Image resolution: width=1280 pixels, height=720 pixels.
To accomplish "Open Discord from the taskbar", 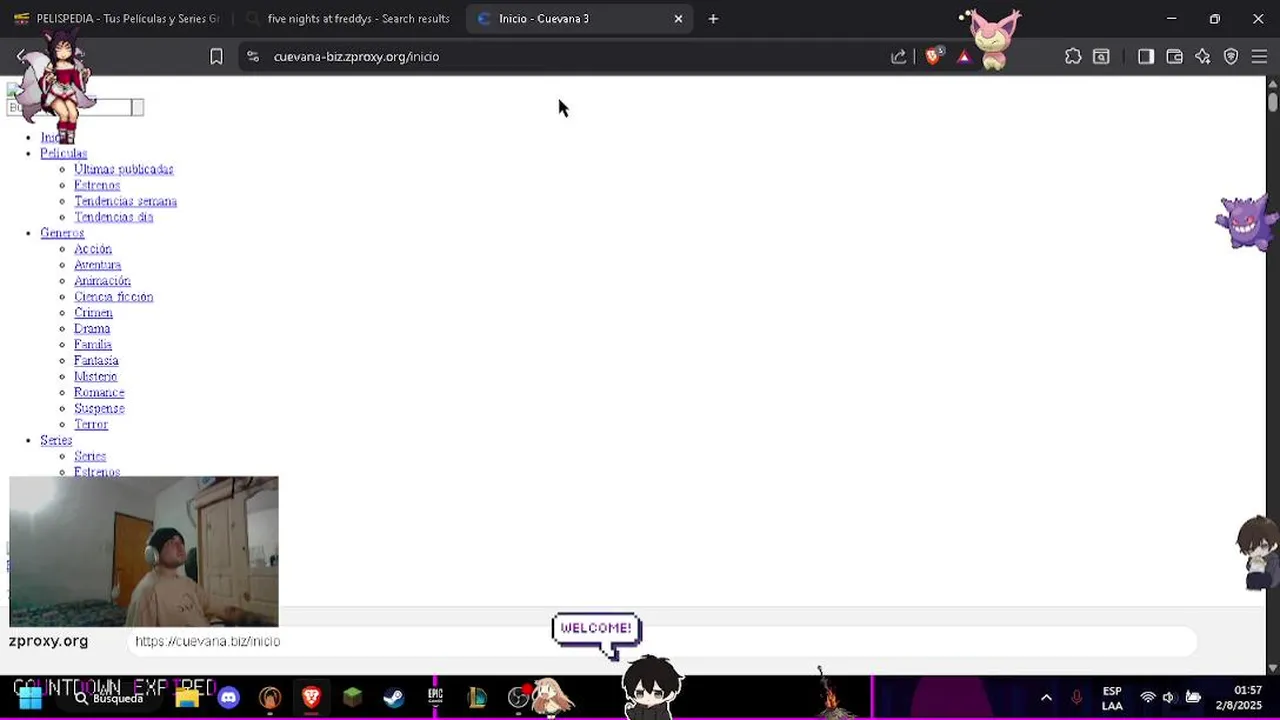I will (x=229, y=697).
